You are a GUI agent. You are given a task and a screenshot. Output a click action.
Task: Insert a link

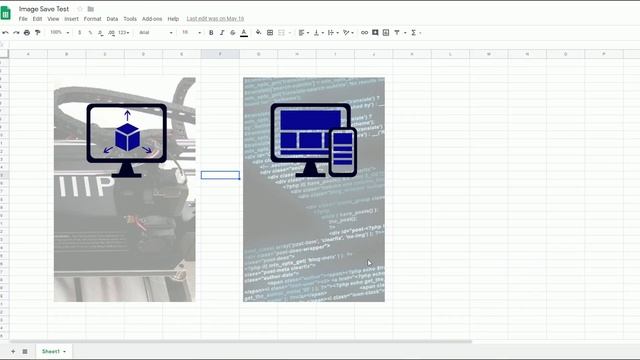click(364, 33)
